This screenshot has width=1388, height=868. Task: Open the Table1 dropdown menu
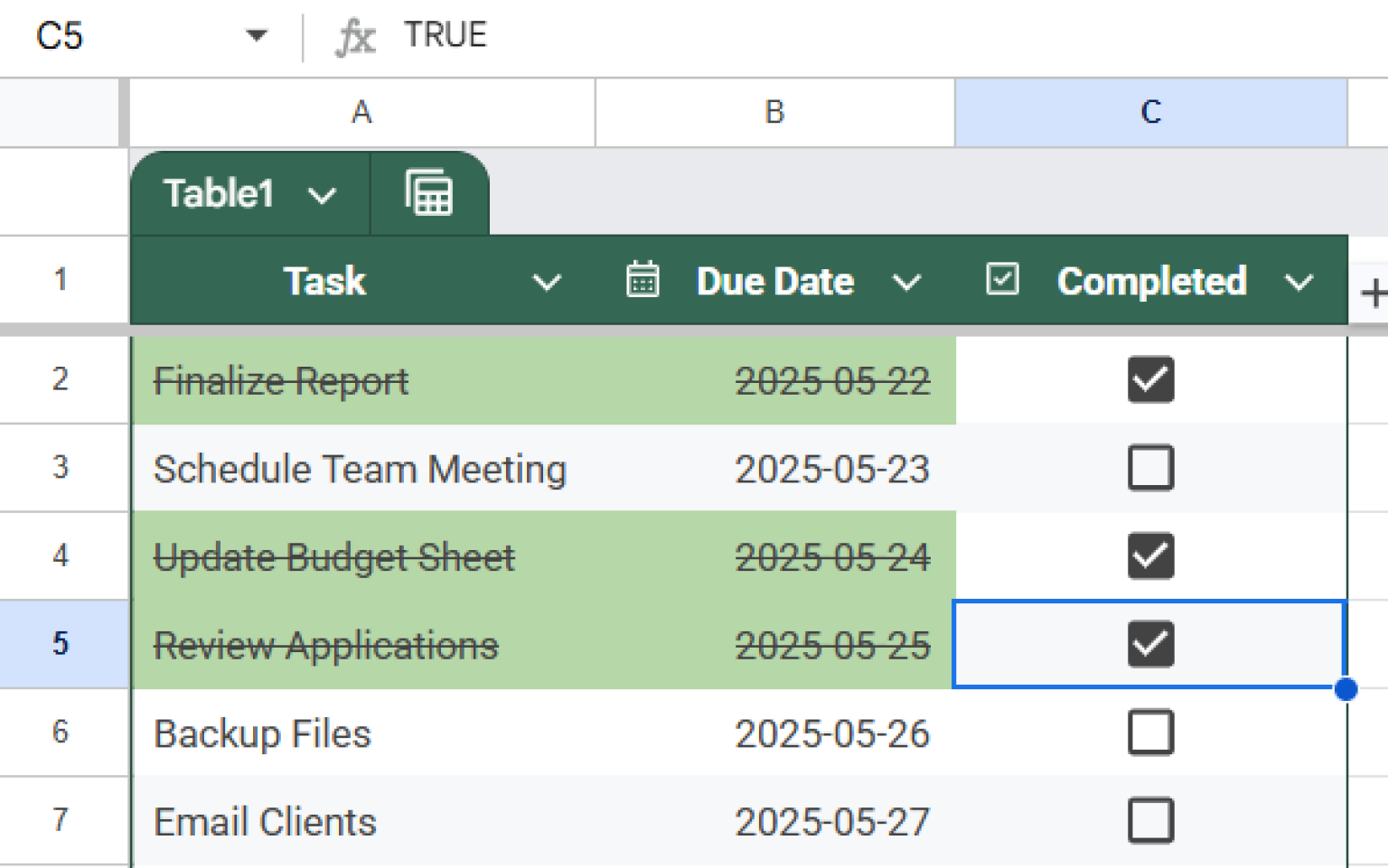(324, 193)
